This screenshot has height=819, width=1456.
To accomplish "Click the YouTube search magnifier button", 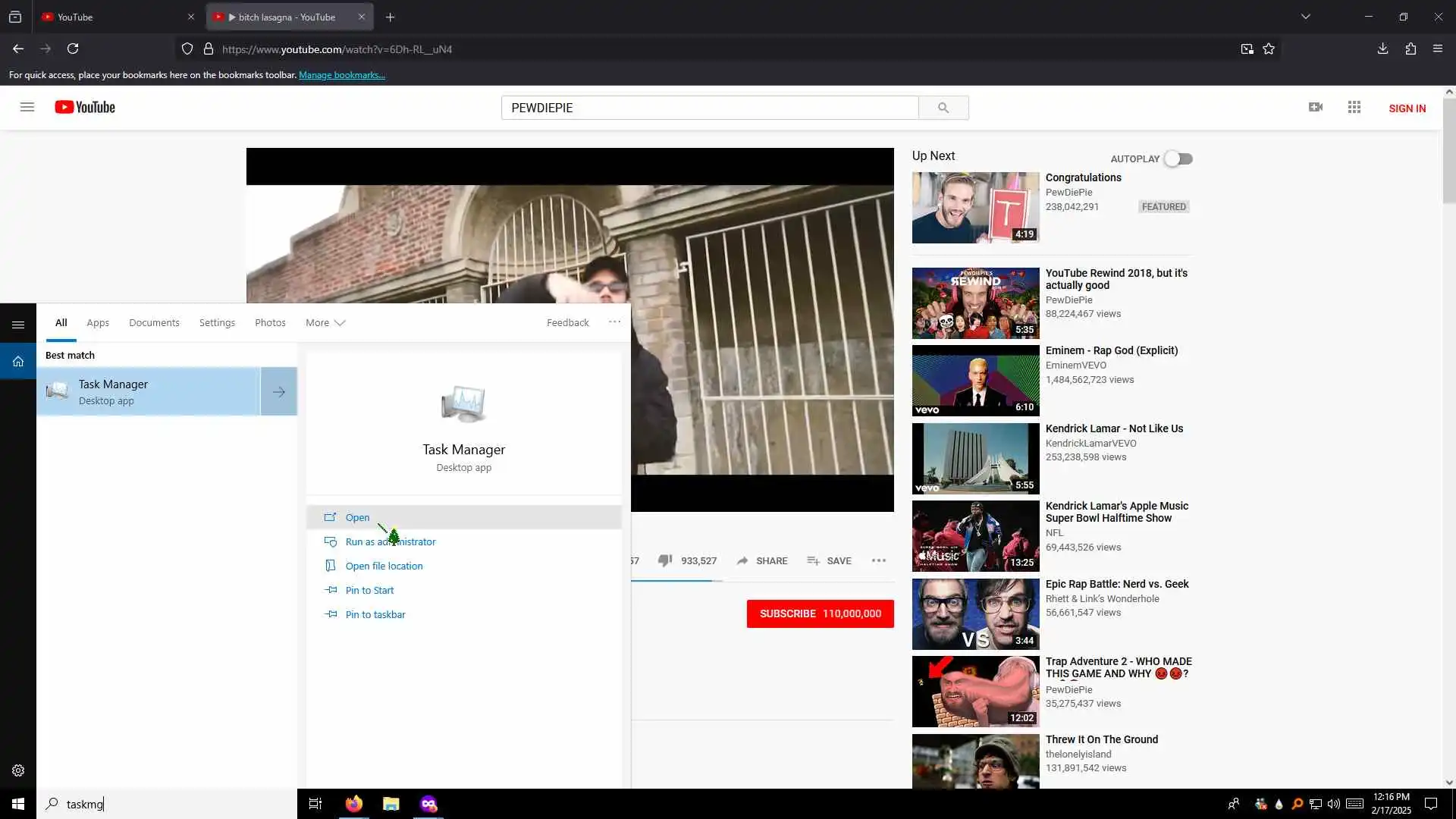I will pos(943,108).
